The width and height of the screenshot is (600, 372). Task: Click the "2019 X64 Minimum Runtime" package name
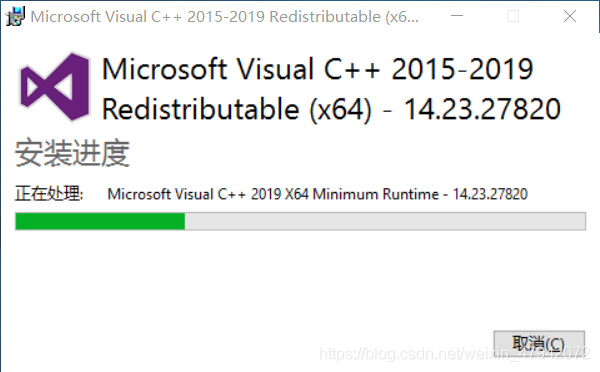click(345, 194)
